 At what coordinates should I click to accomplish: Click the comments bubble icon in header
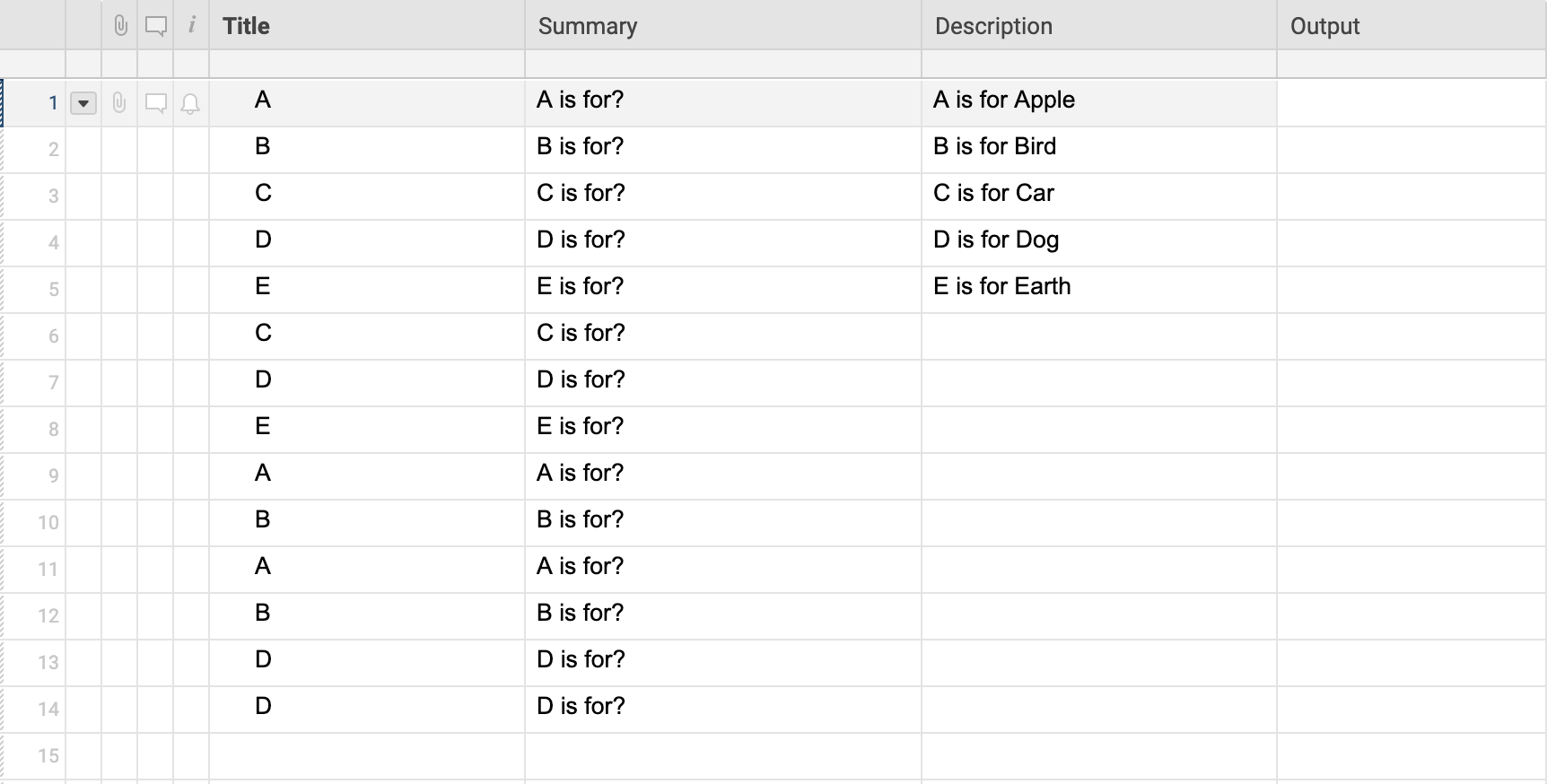click(x=156, y=26)
